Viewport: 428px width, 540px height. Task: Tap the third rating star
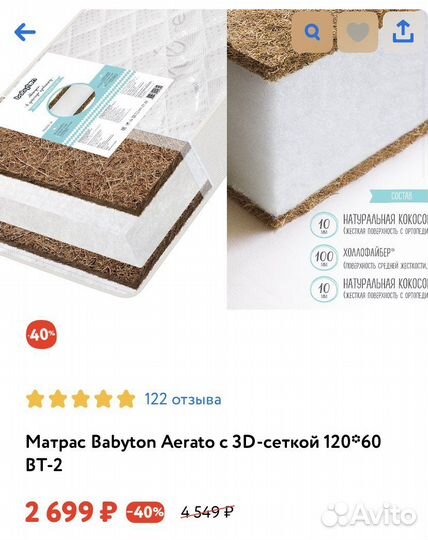click(x=81, y=399)
